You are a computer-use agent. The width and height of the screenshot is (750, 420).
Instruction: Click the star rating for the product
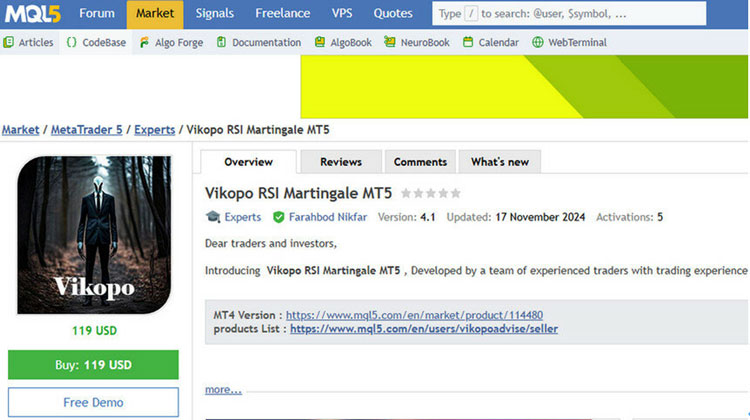tap(430, 193)
